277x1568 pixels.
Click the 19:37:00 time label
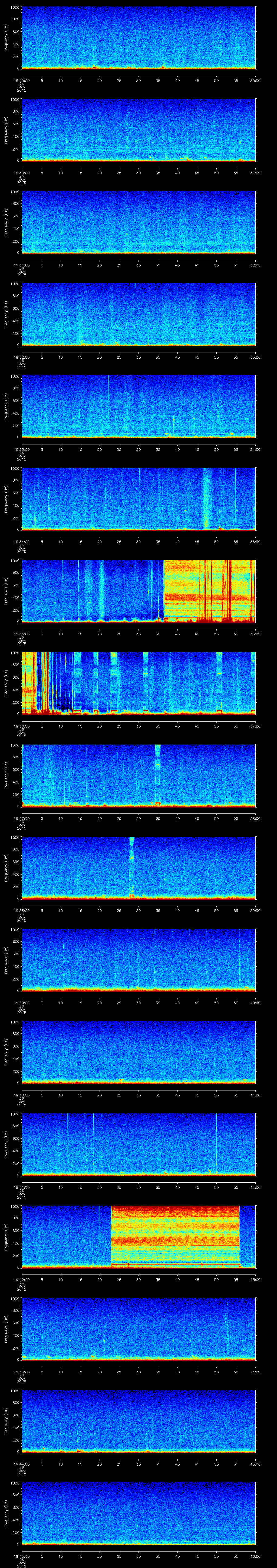(21, 818)
